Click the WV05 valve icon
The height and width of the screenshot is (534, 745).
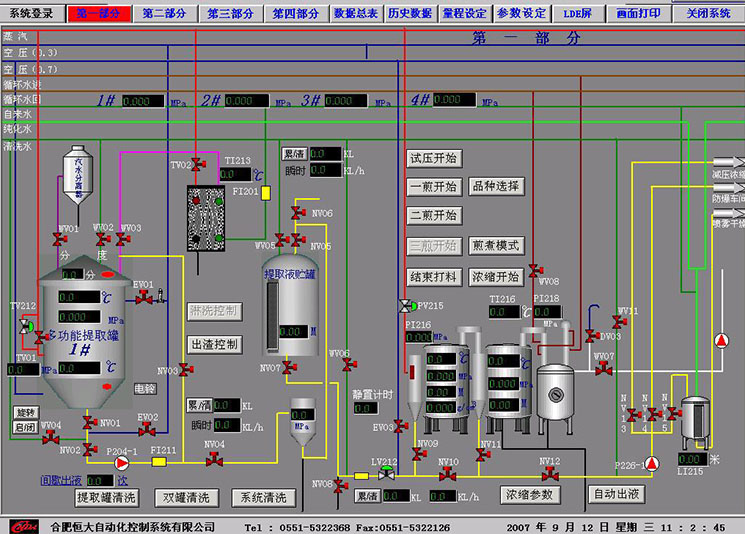click(x=281, y=239)
